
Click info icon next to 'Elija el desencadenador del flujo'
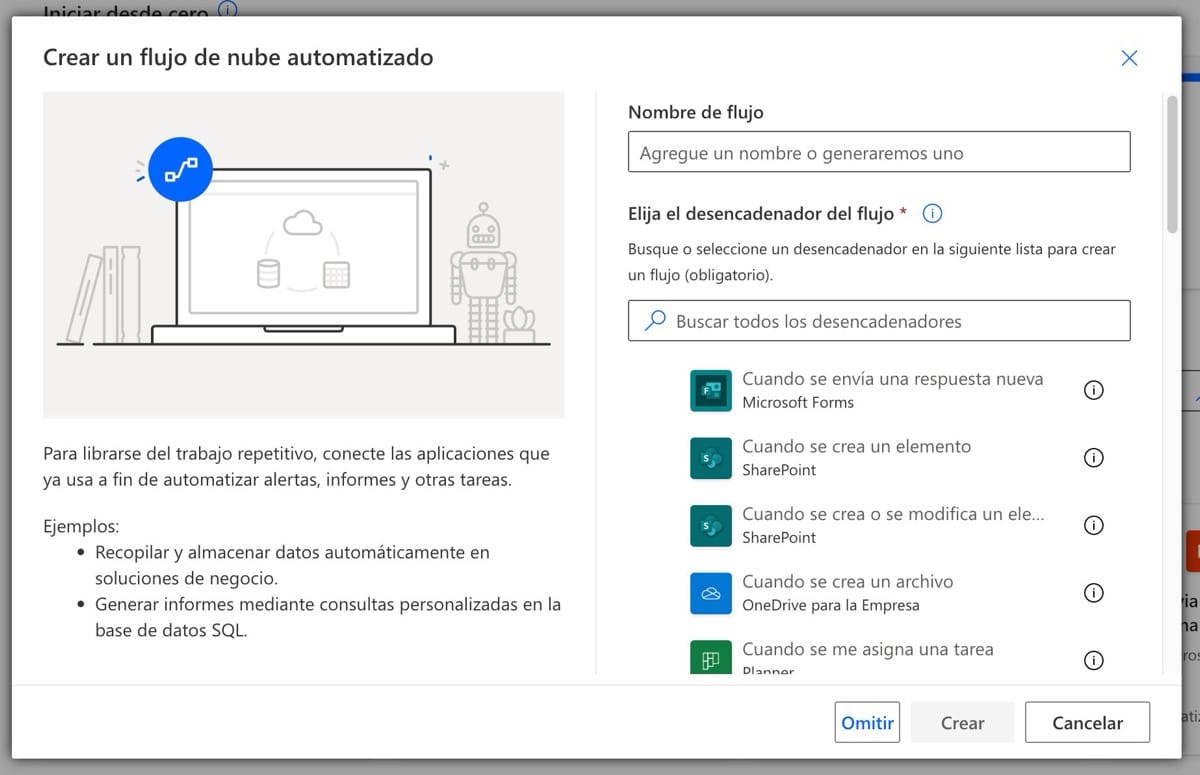pos(932,213)
